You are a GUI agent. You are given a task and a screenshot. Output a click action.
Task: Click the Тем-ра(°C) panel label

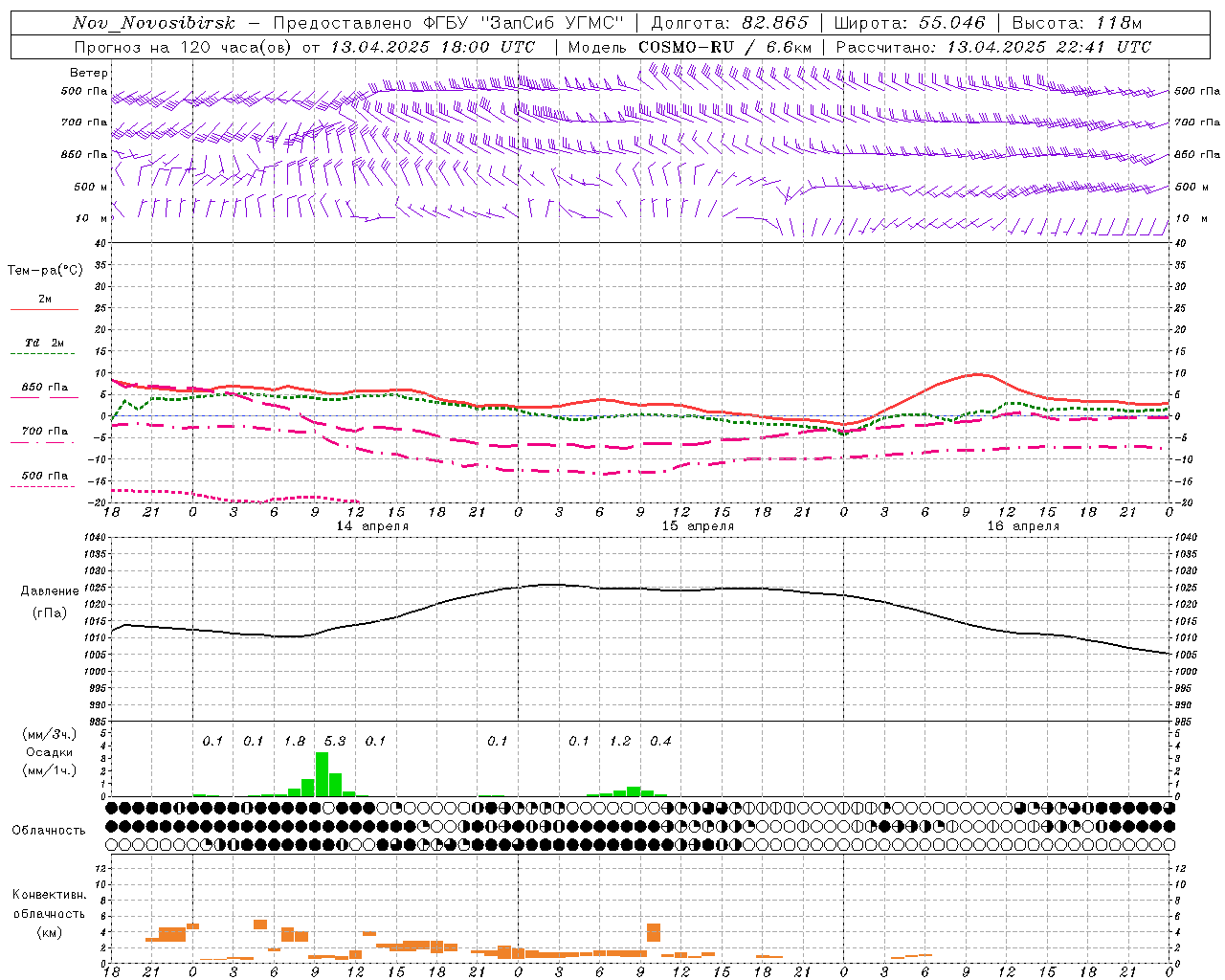pos(45,271)
